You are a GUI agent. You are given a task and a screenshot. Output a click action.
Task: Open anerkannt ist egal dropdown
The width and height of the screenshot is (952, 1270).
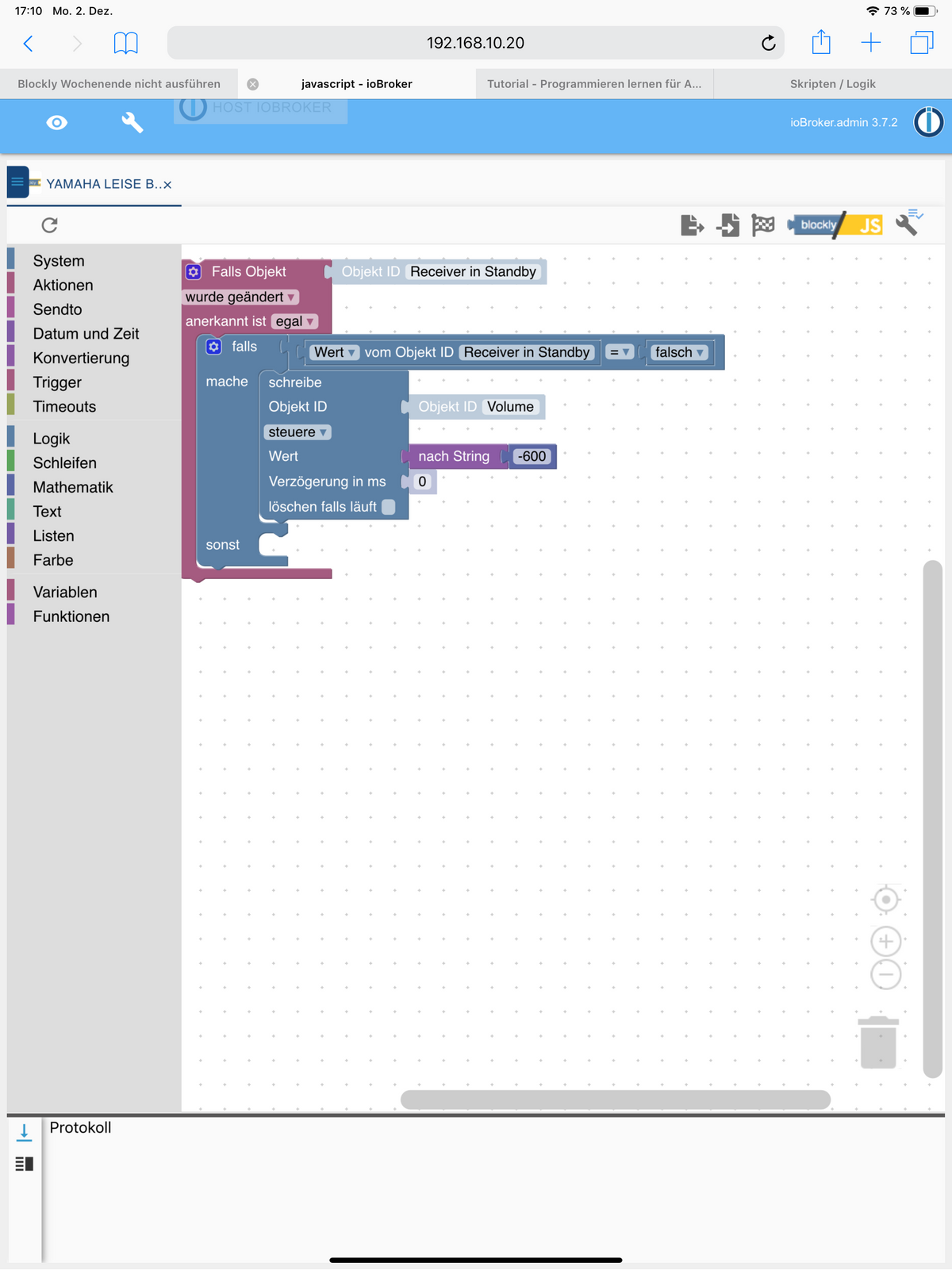click(294, 321)
